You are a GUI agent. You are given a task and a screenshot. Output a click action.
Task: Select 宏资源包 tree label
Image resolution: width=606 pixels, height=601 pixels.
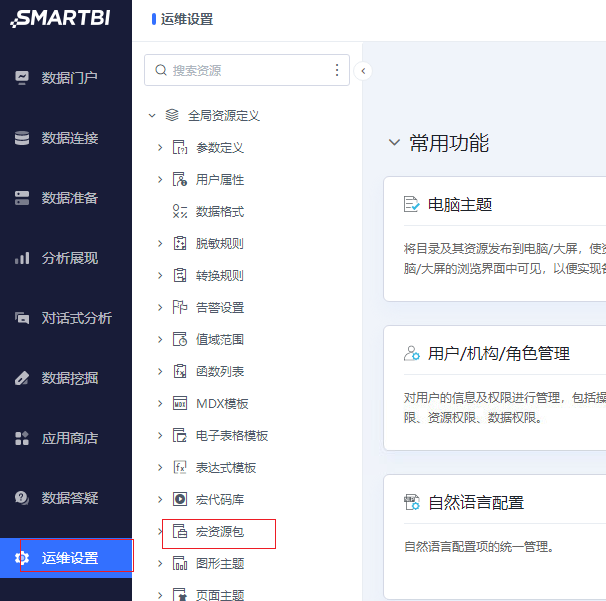tap(220, 532)
